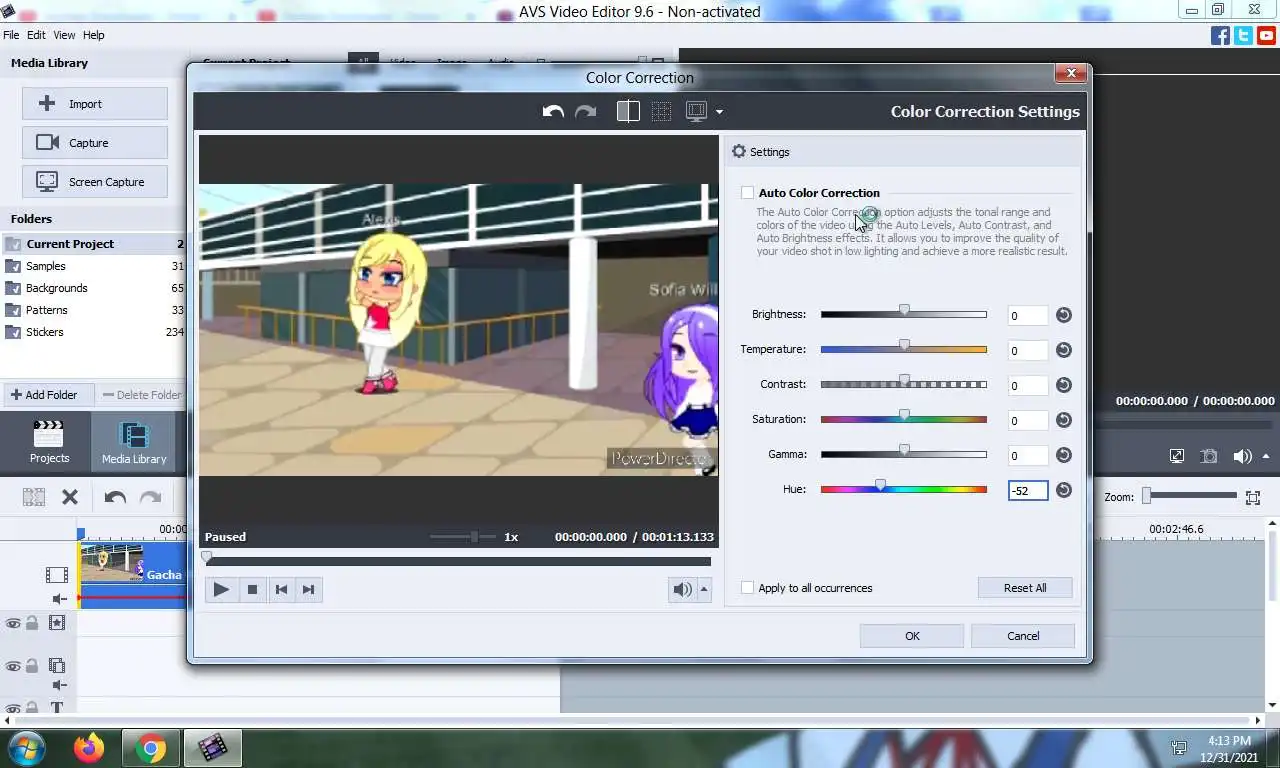The width and height of the screenshot is (1280, 768).
Task: Select the Current Project folder
Action: 94,244
